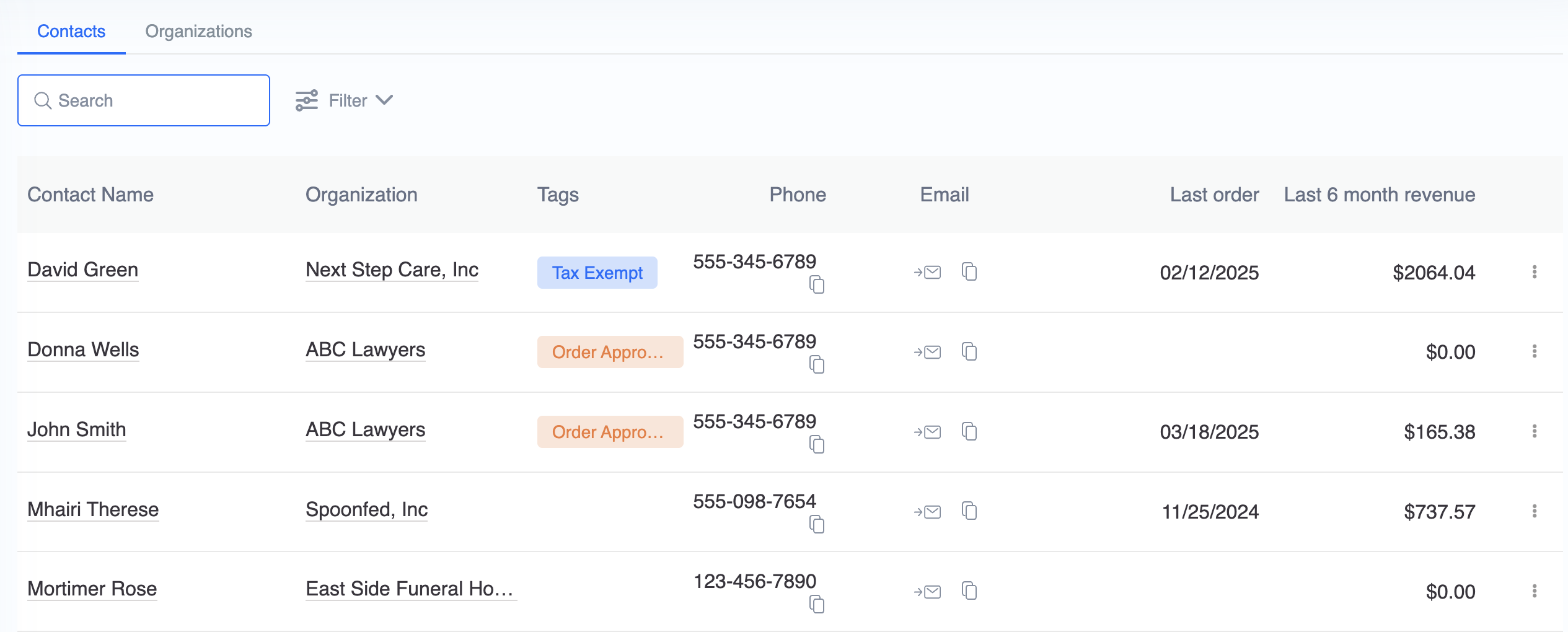Image resolution: width=1568 pixels, height=632 pixels.
Task: Select revenue value $165.38
Action: (x=1439, y=432)
